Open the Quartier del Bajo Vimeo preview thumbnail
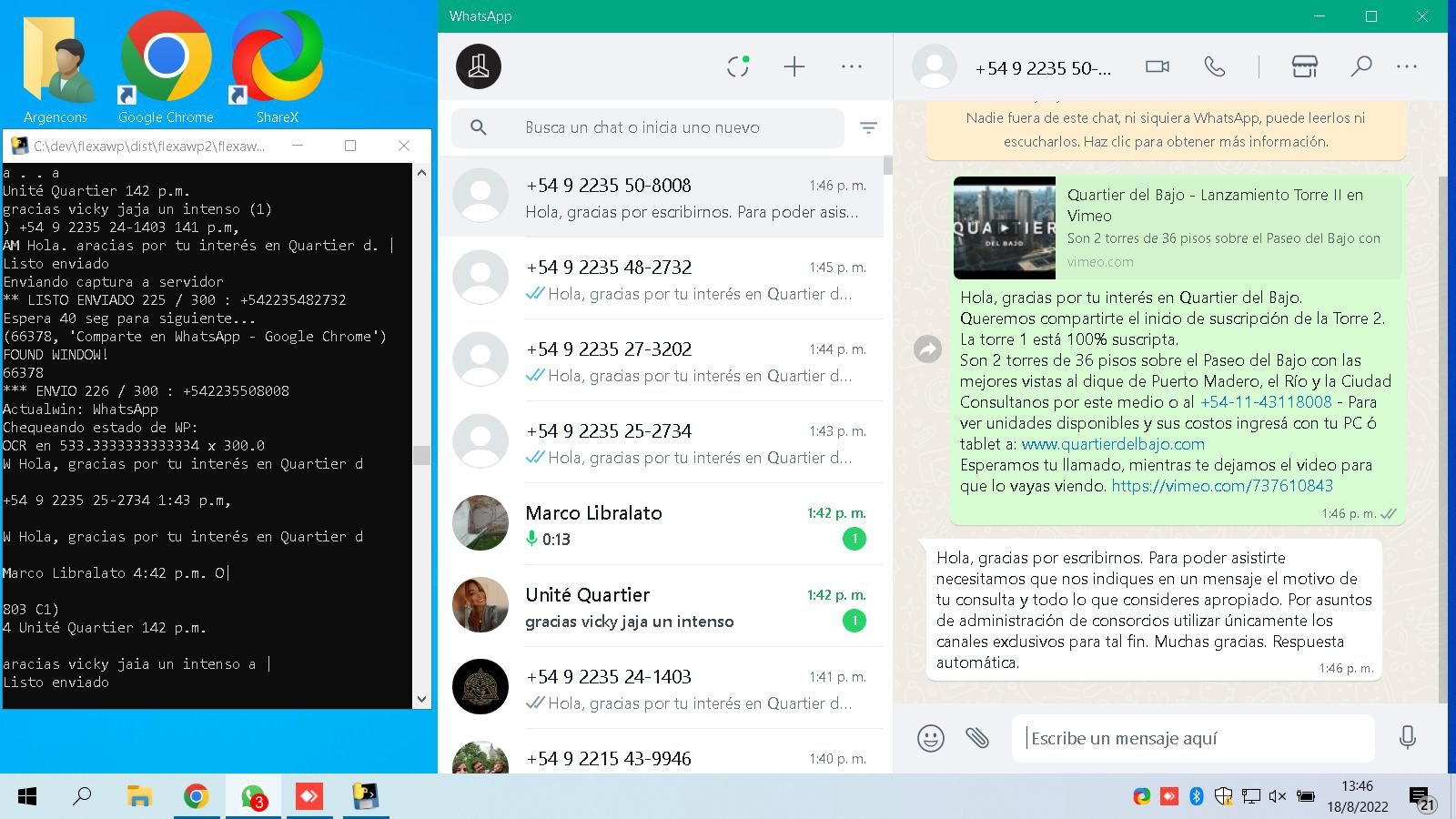This screenshot has height=819, width=1456. coord(1005,227)
